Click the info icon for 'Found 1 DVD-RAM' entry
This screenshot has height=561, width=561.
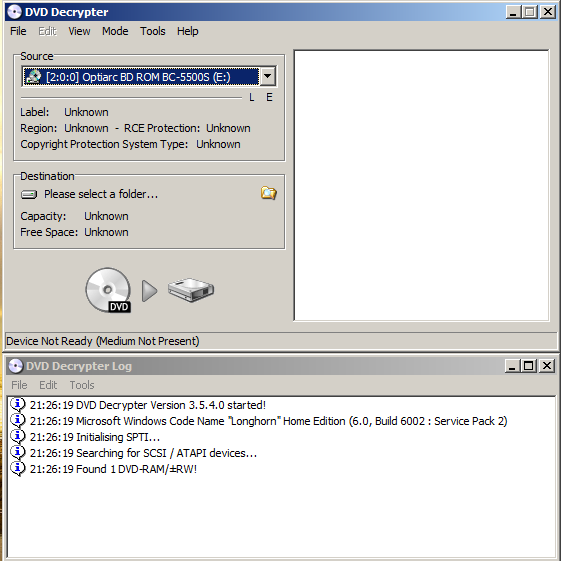(18, 469)
